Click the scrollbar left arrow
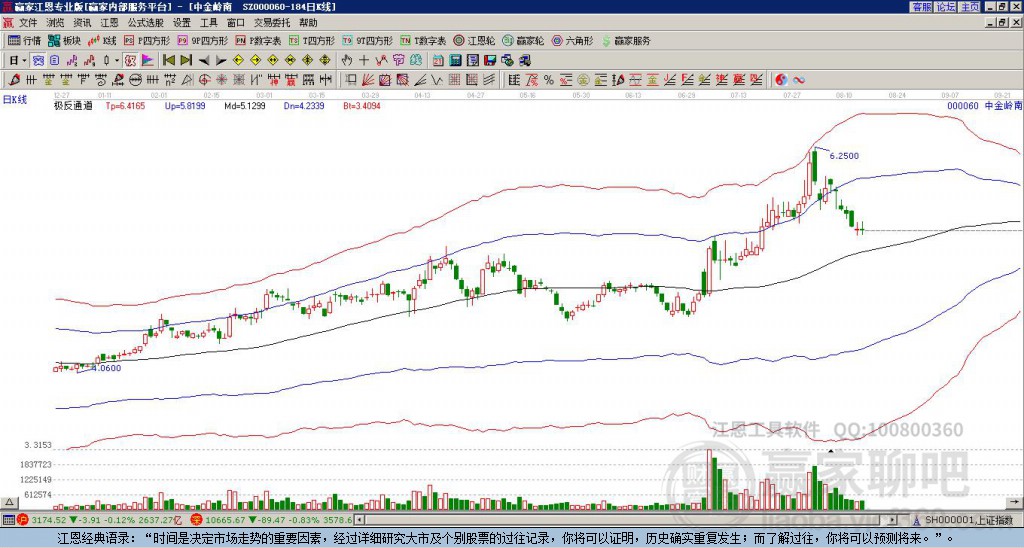Screen dimensions: 1024x548 pyautogui.click(x=358, y=520)
